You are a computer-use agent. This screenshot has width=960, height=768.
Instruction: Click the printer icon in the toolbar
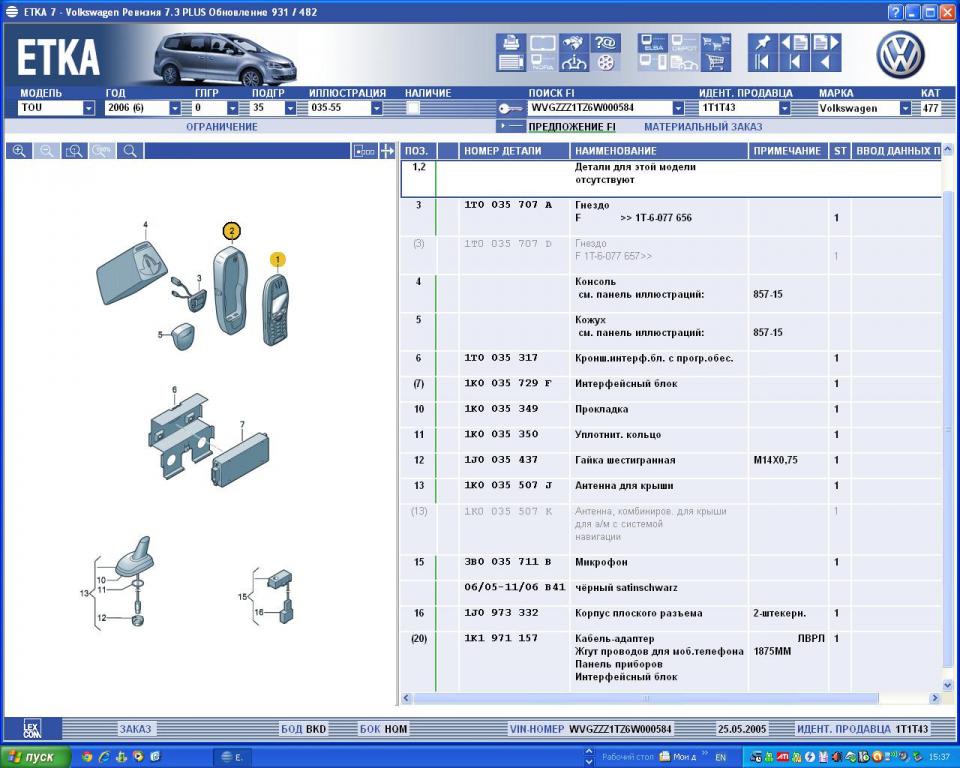[511, 43]
